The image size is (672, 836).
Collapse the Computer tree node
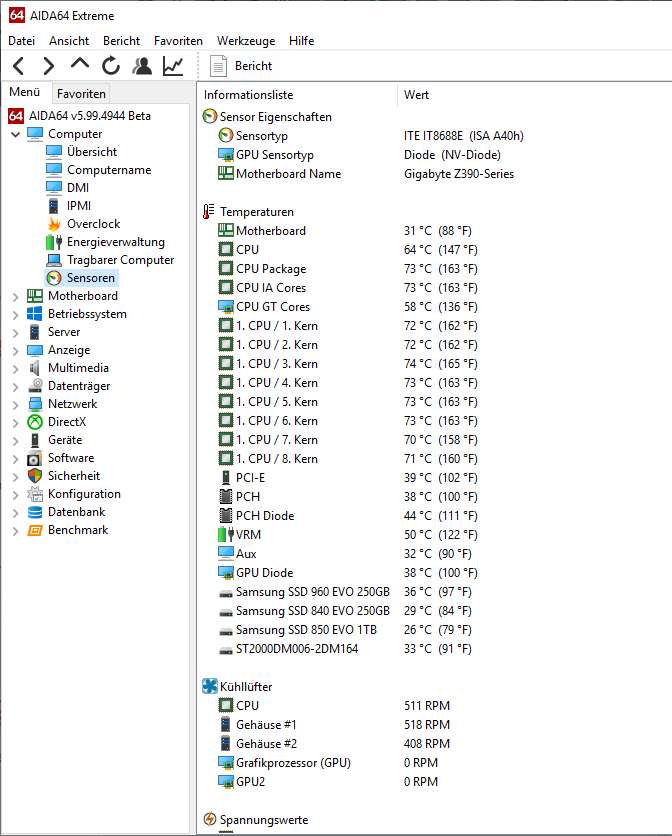(x=15, y=134)
